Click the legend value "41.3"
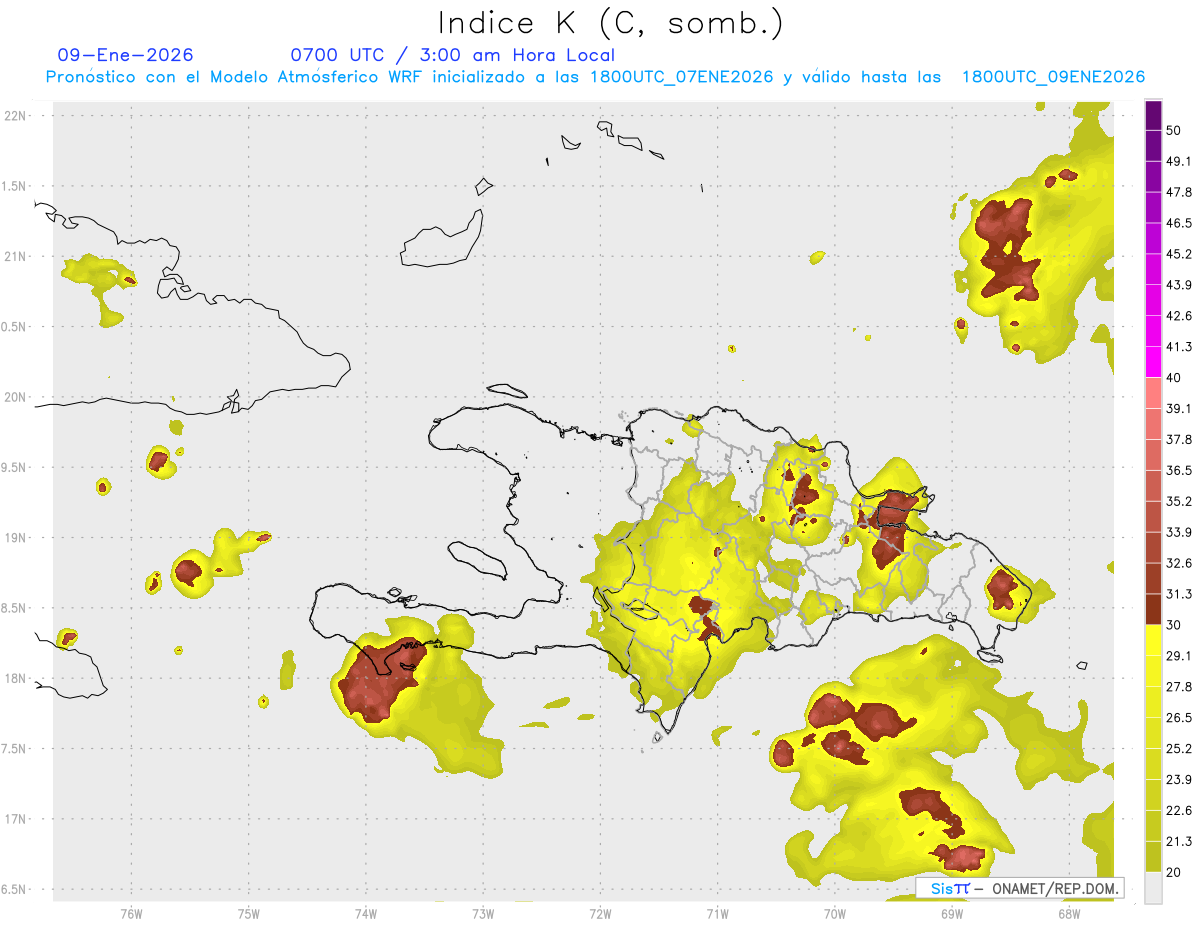The height and width of the screenshot is (927, 1200). click(x=1179, y=347)
